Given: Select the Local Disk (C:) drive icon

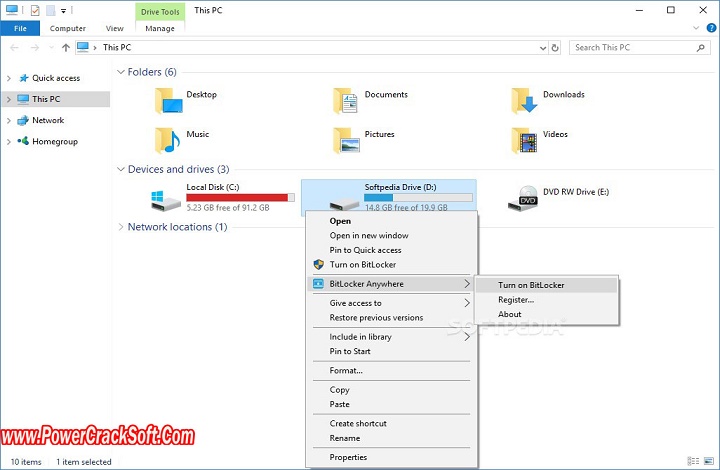Looking at the screenshot, I should 166,199.
